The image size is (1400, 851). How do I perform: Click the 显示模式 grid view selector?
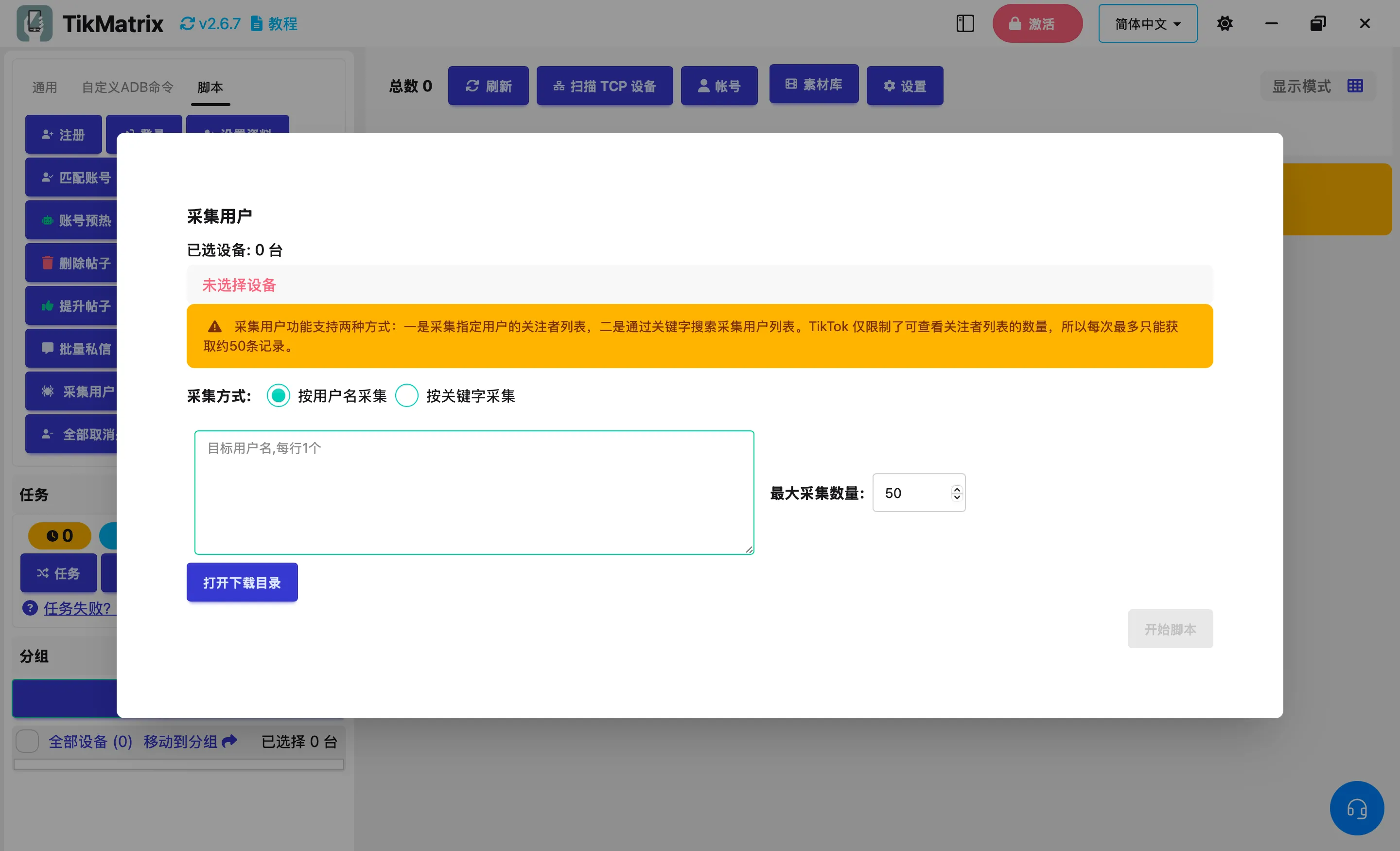coord(1355,85)
